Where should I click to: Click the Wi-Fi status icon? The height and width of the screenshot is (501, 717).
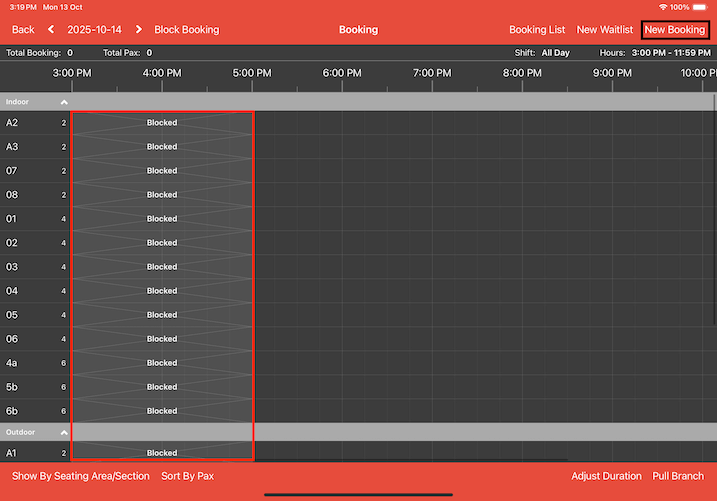(x=663, y=7)
